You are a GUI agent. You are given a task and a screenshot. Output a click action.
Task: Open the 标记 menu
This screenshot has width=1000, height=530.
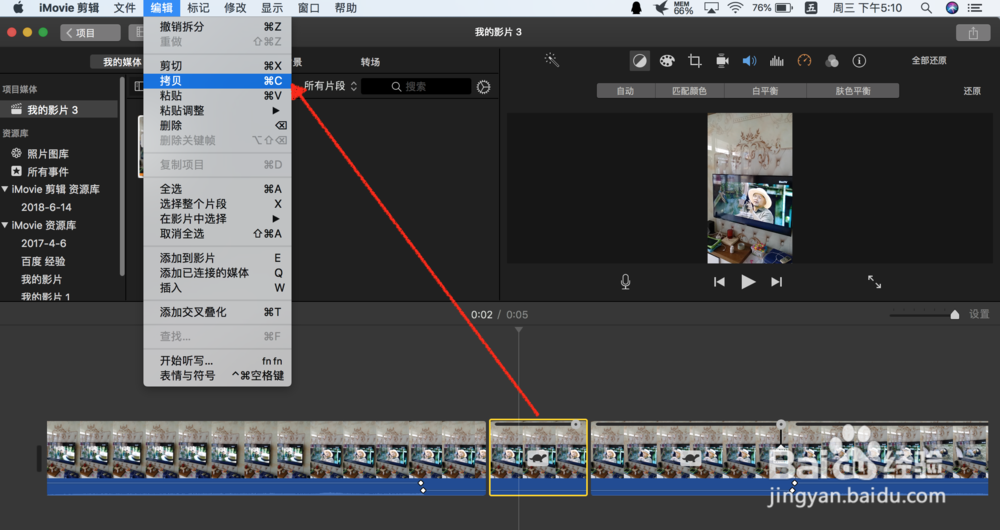(x=198, y=8)
